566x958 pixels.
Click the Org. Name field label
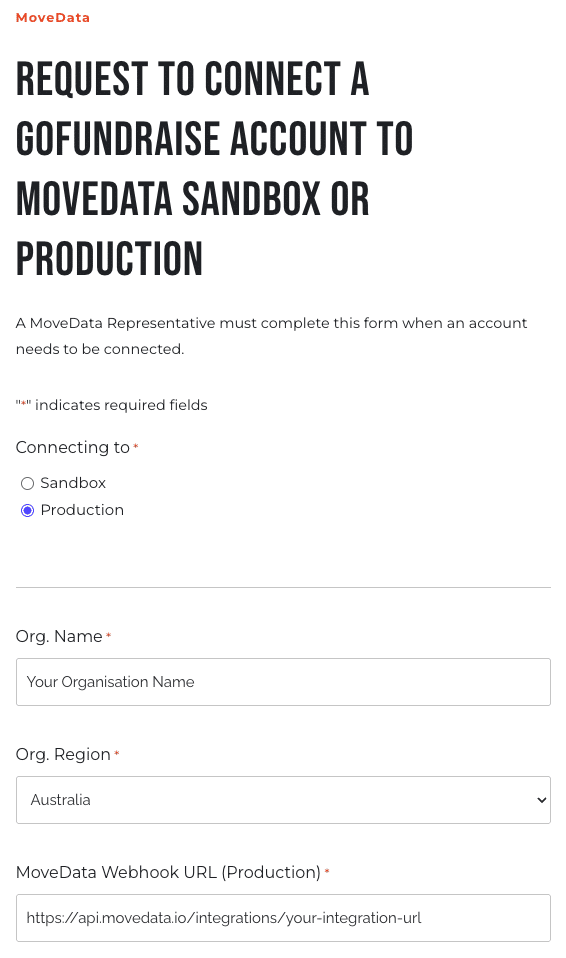point(59,637)
